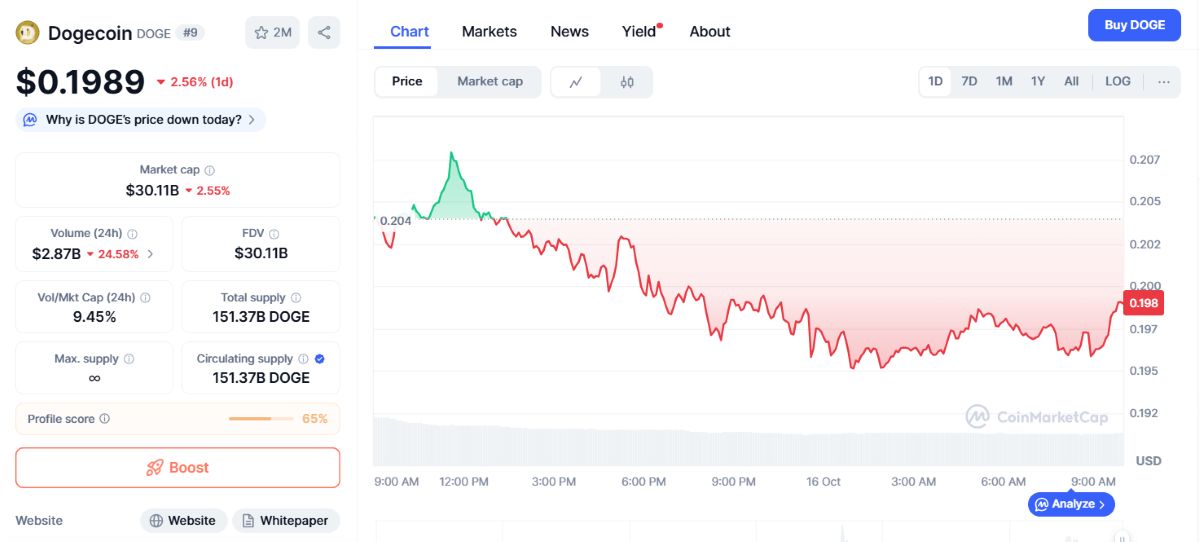Expand Why is DOGE's price down today

coord(140,120)
